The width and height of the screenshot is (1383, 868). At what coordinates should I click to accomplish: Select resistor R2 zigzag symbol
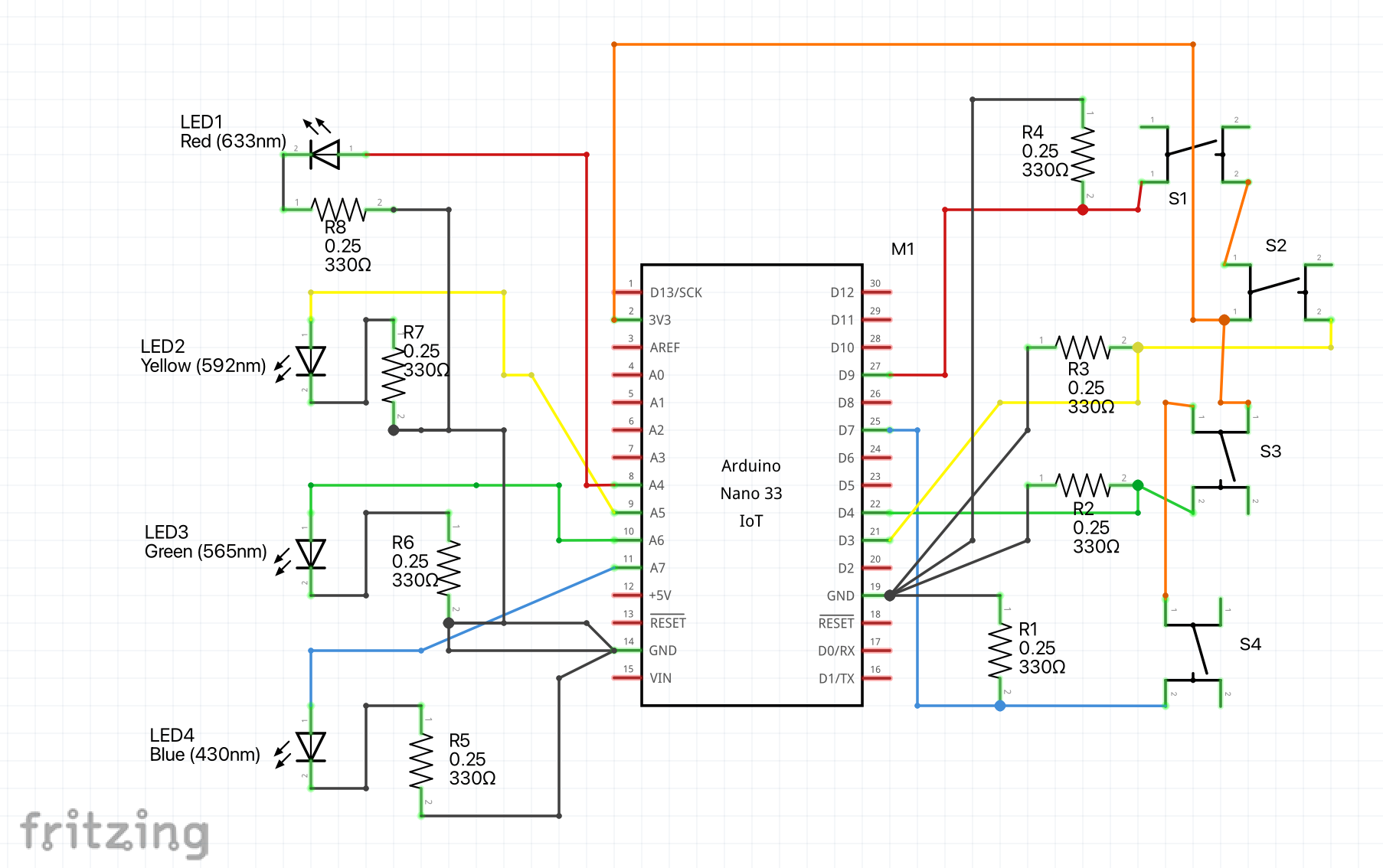coord(1083,485)
